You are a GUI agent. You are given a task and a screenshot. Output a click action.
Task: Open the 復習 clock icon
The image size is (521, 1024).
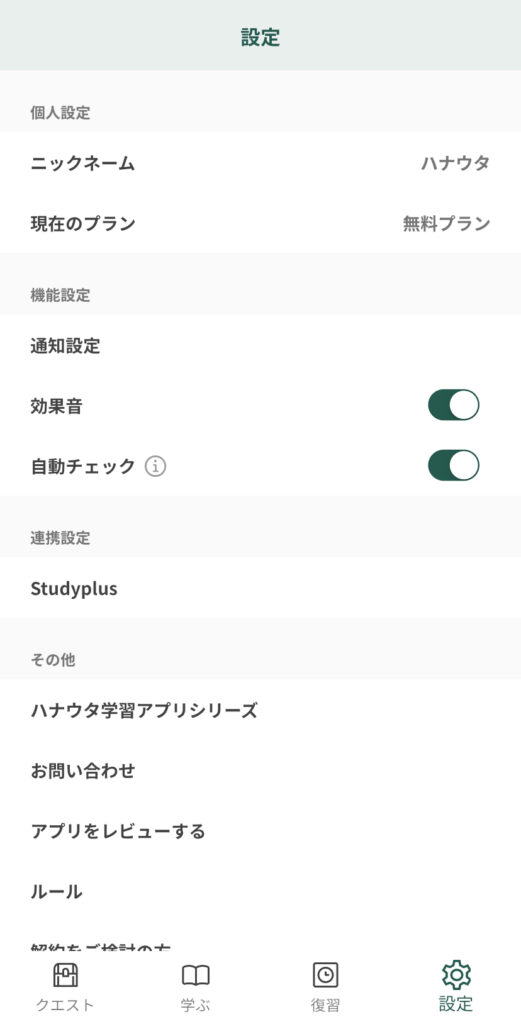coord(325,976)
